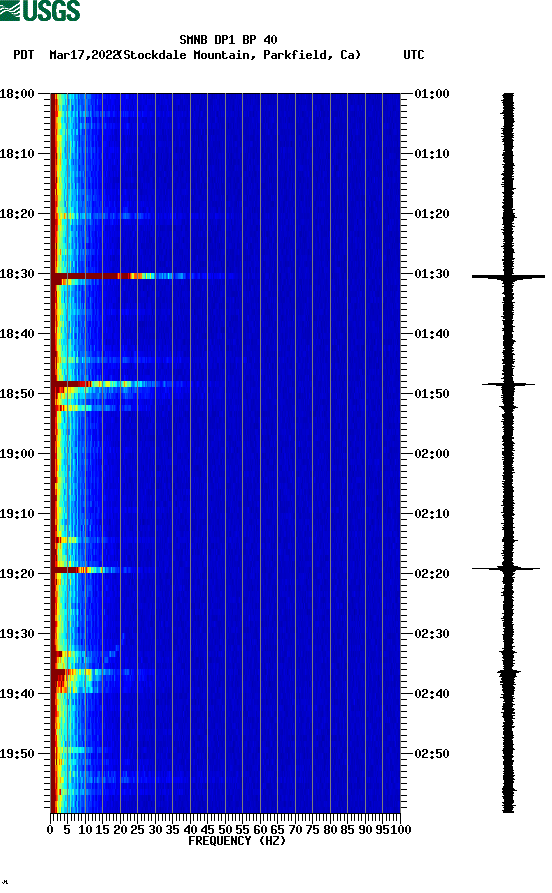Click the 01:20 UTC time label

coord(432,214)
